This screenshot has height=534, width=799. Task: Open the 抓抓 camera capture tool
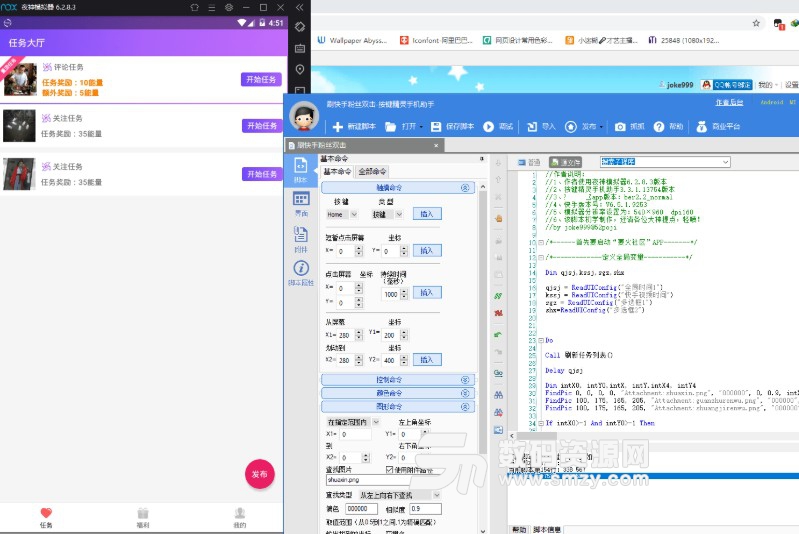pyautogui.click(x=620, y=126)
